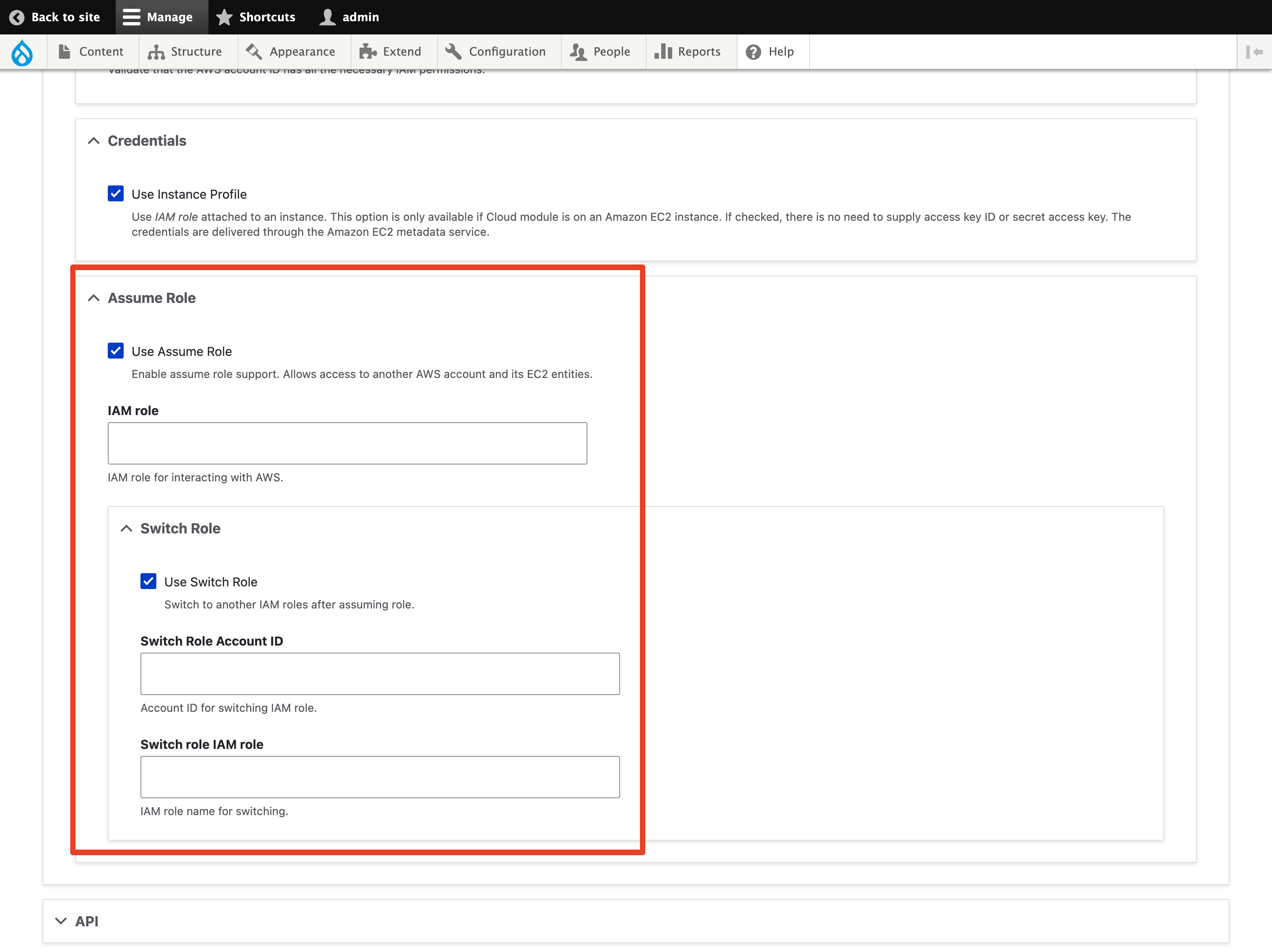
Task: Click the Extend puzzle piece icon
Action: [367, 52]
